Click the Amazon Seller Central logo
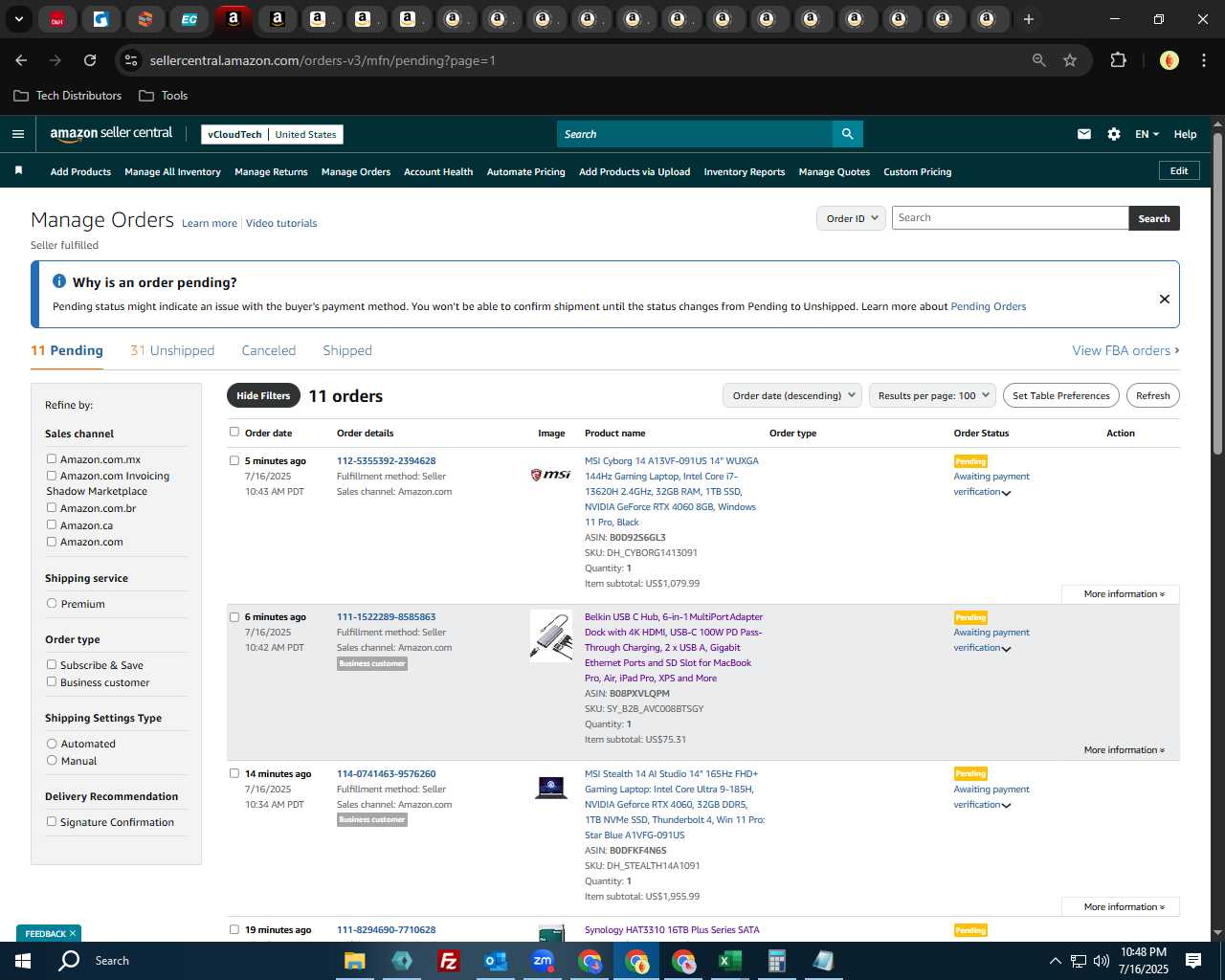Viewport: 1225px width, 980px height. tap(111, 134)
